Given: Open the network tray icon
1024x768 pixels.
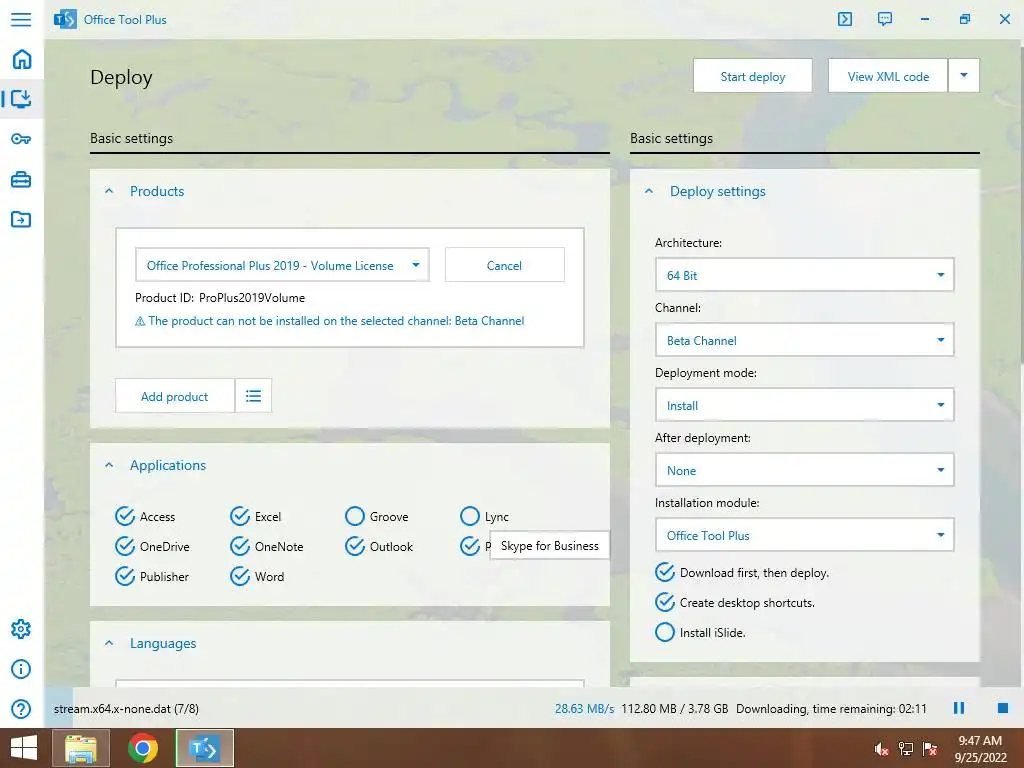Looking at the screenshot, I should coord(906,749).
